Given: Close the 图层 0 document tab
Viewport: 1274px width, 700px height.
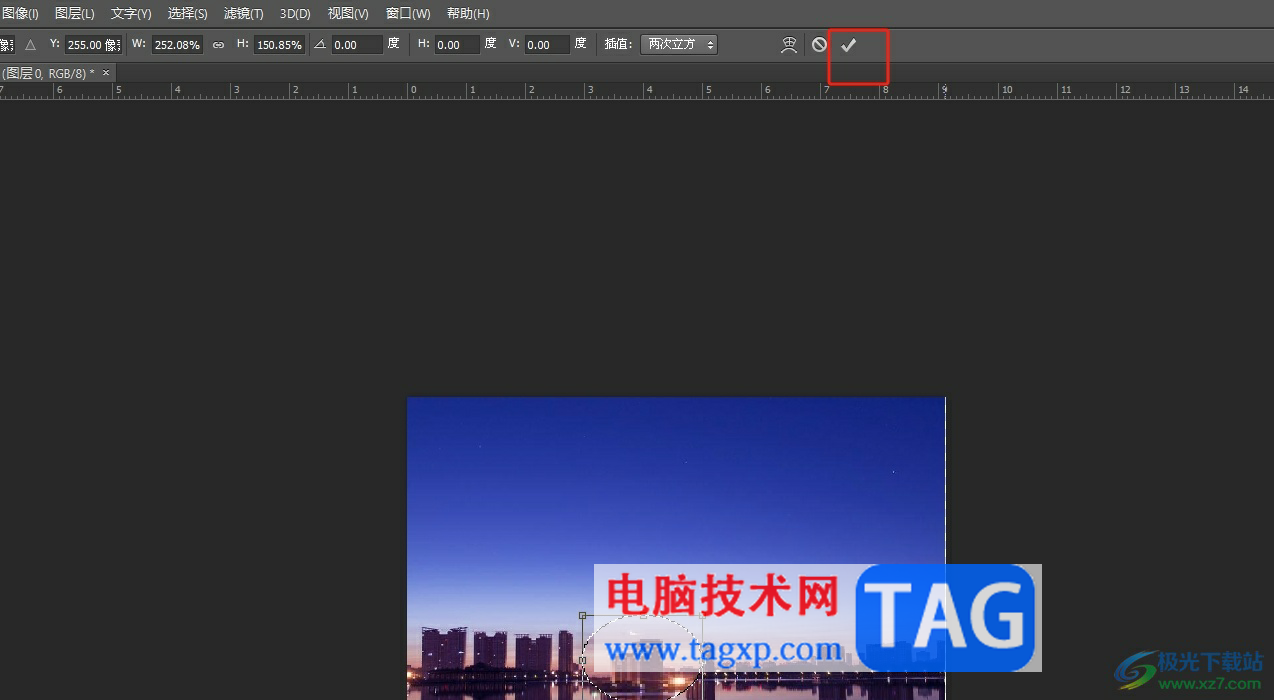Looking at the screenshot, I should [106, 73].
